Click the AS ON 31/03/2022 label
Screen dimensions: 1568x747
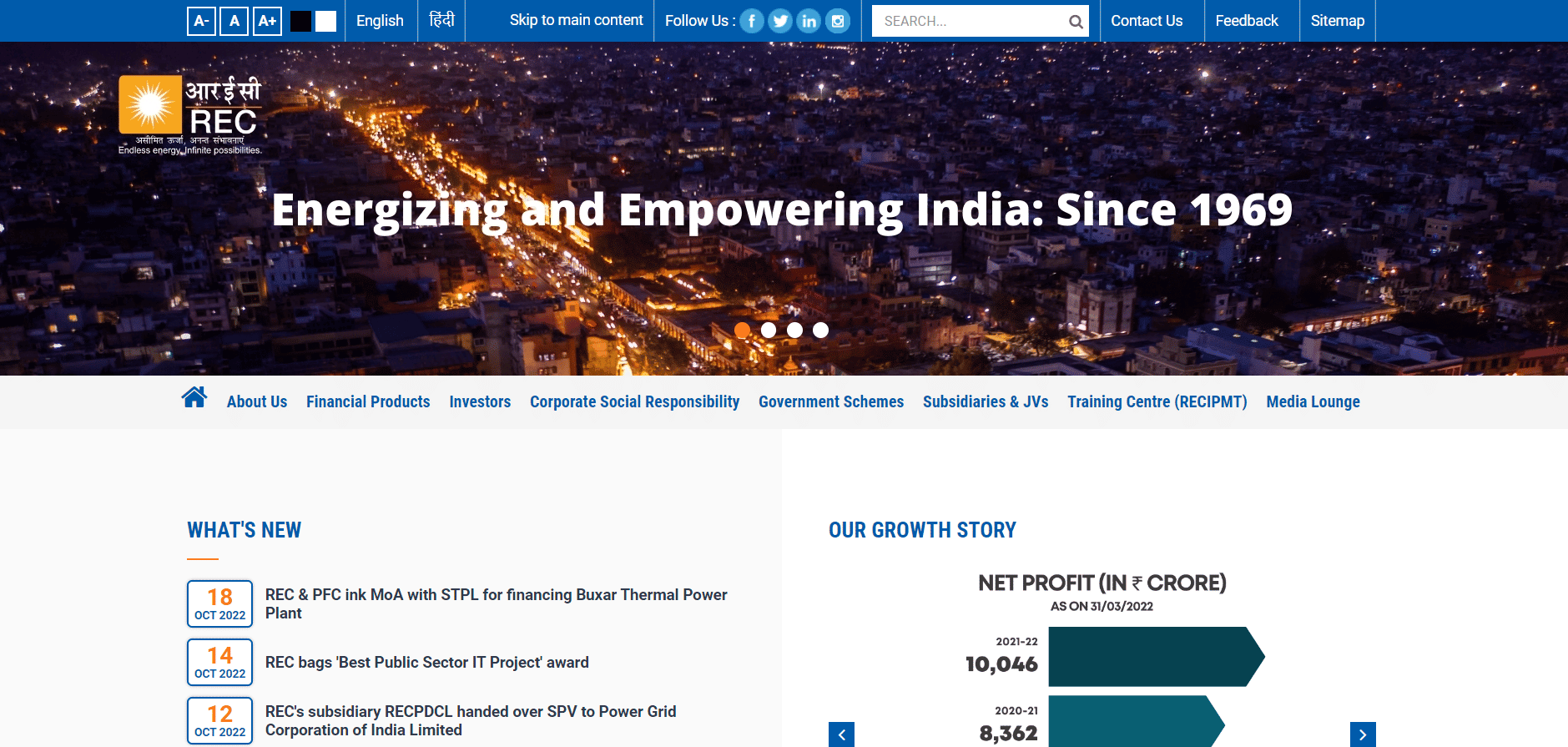(x=1102, y=607)
